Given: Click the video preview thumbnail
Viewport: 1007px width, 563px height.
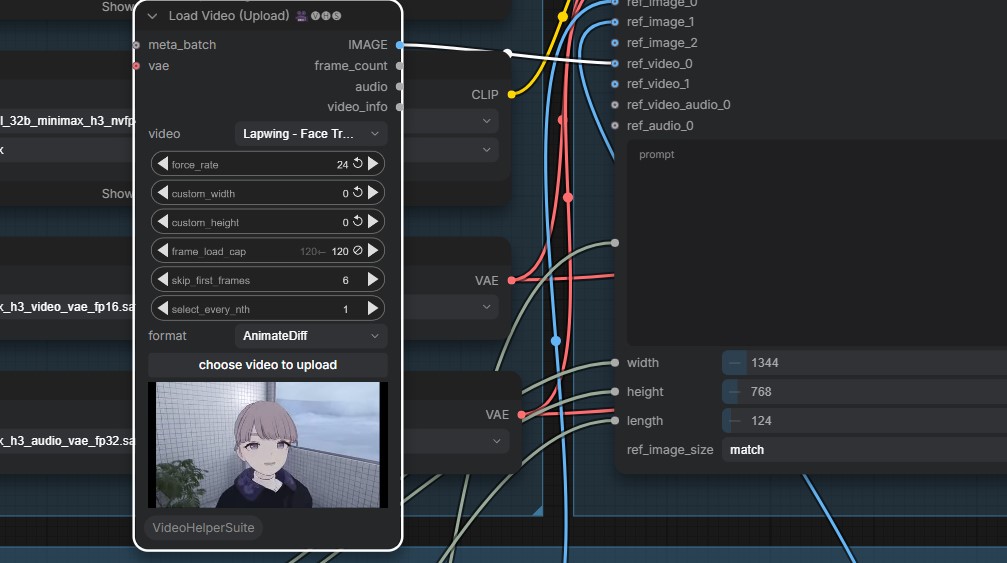Looking at the screenshot, I should point(268,445).
